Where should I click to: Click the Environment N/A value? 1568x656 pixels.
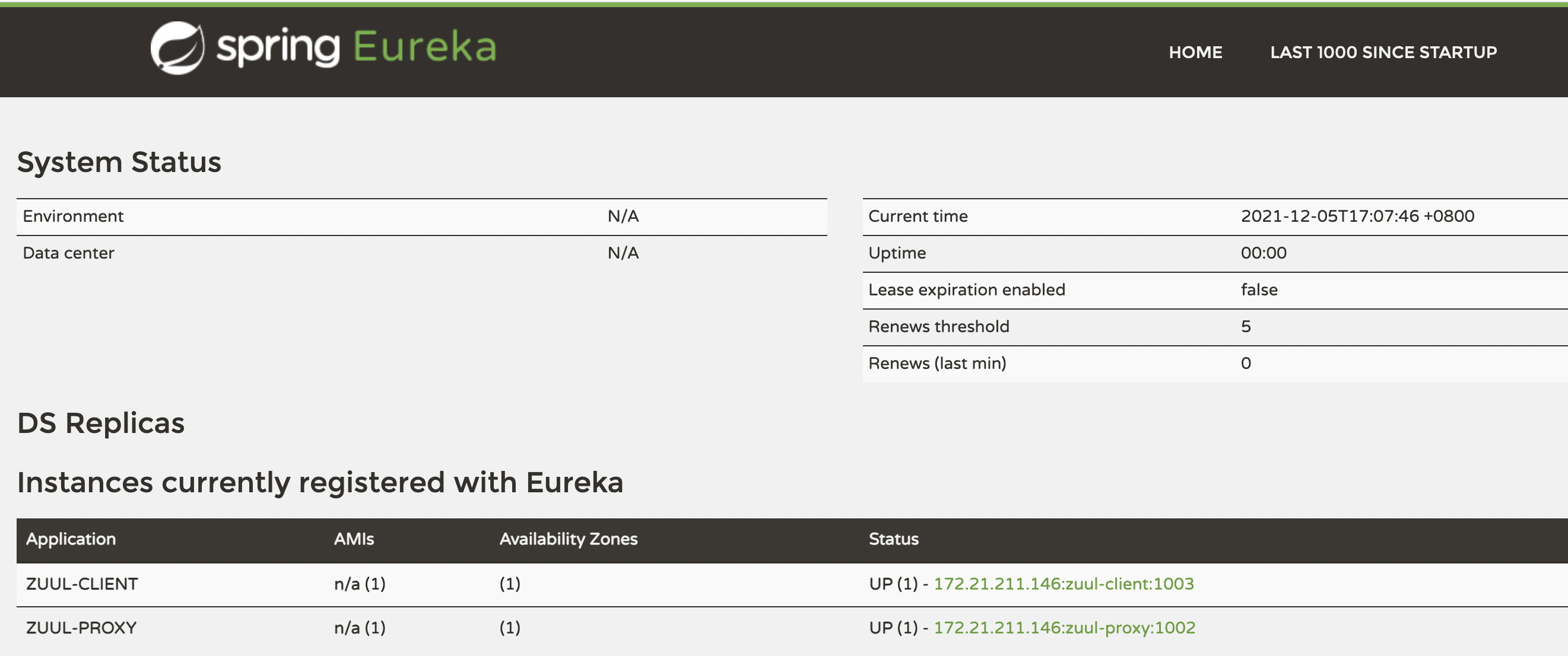pyautogui.click(x=623, y=216)
